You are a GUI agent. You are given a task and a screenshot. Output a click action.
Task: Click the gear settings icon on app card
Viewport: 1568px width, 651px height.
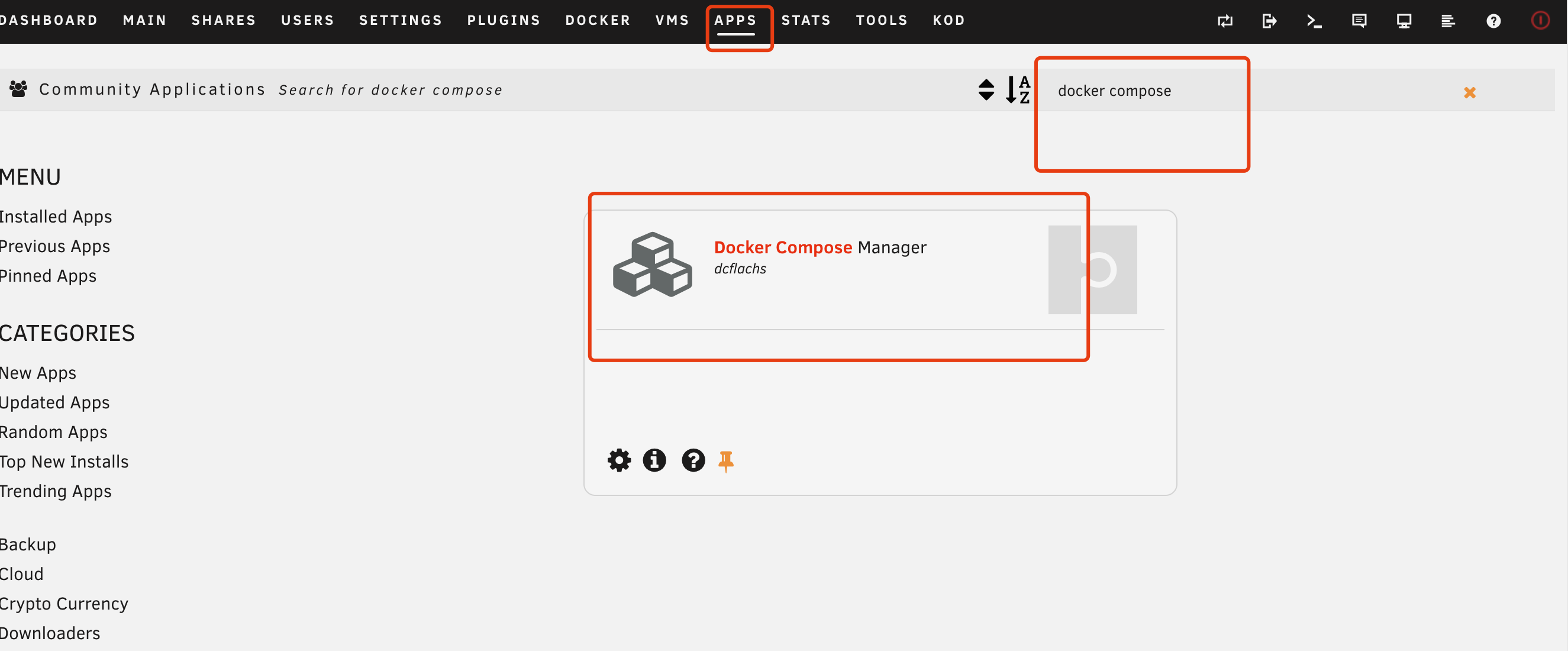(619, 460)
